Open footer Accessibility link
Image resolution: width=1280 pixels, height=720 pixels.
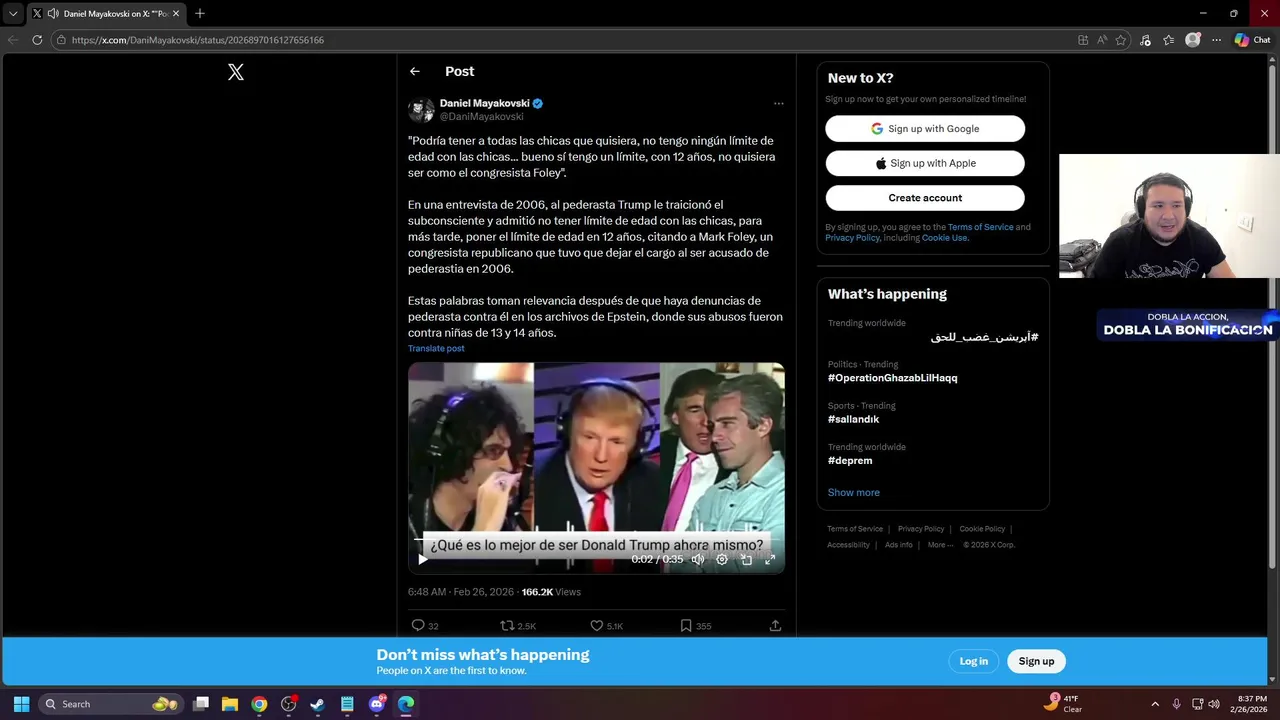pyautogui.click(x=848, y=545)
